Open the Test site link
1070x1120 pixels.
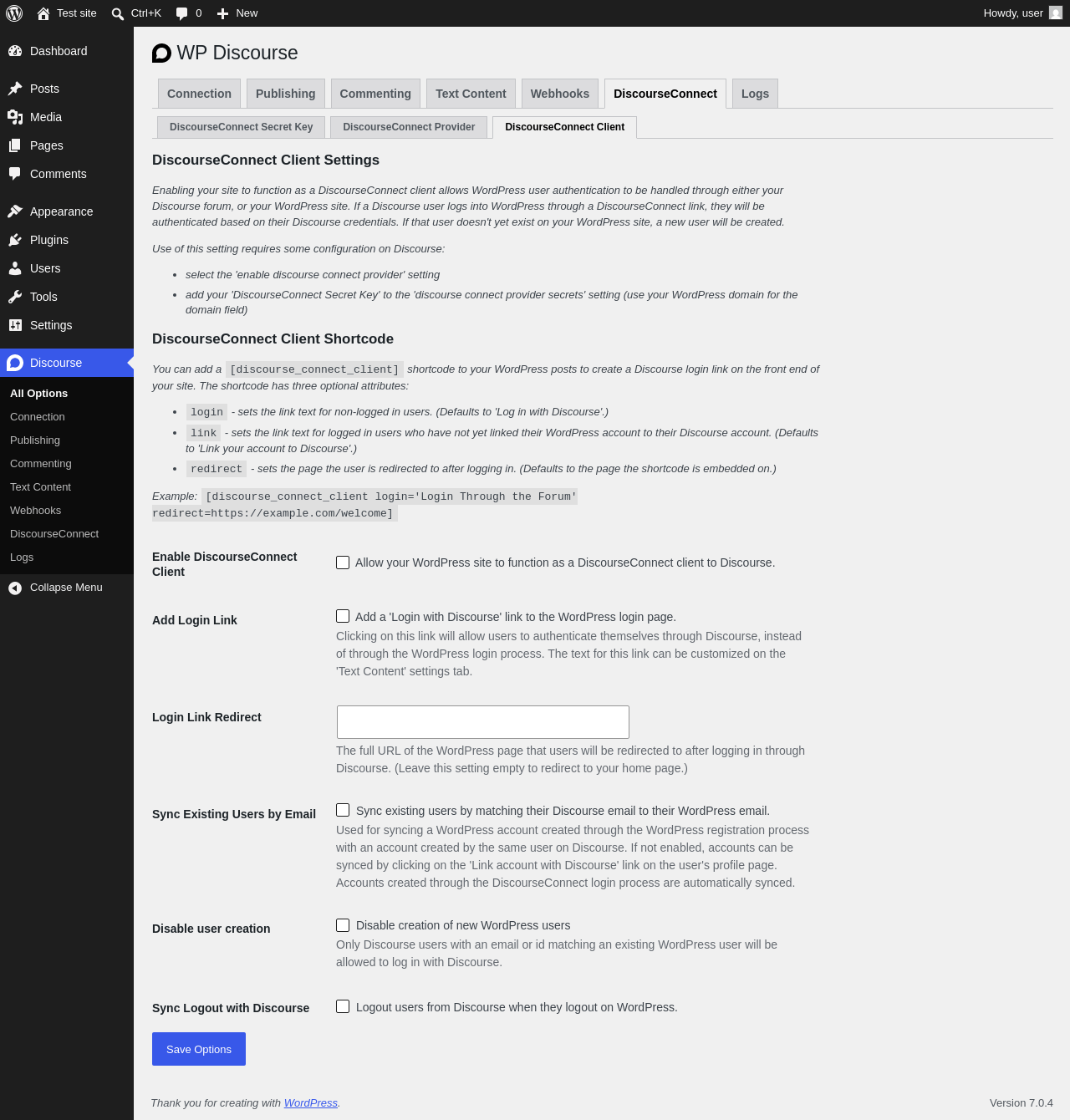67,13
